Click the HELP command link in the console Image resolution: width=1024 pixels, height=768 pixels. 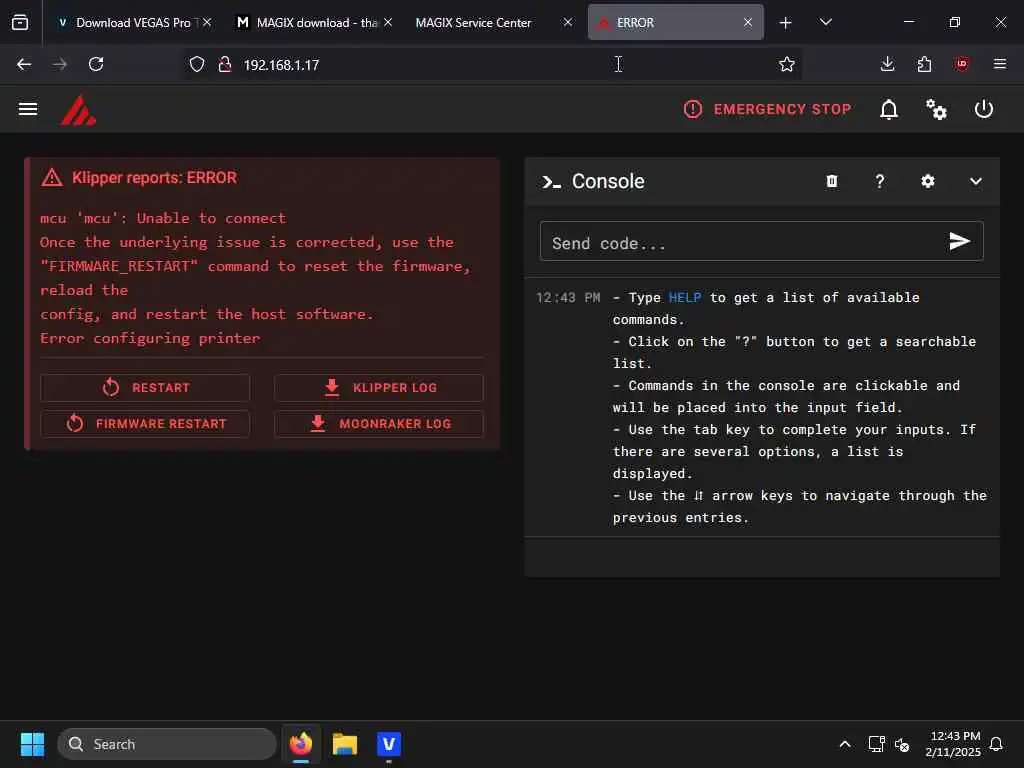[684, 298]
